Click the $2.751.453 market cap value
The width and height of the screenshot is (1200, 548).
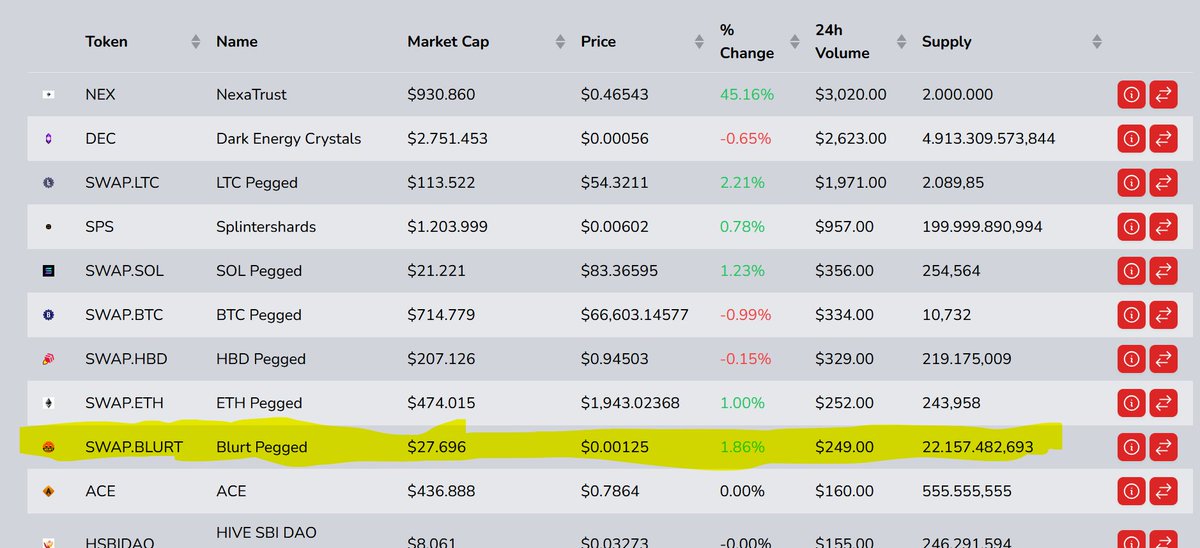(x=447, y=139)
